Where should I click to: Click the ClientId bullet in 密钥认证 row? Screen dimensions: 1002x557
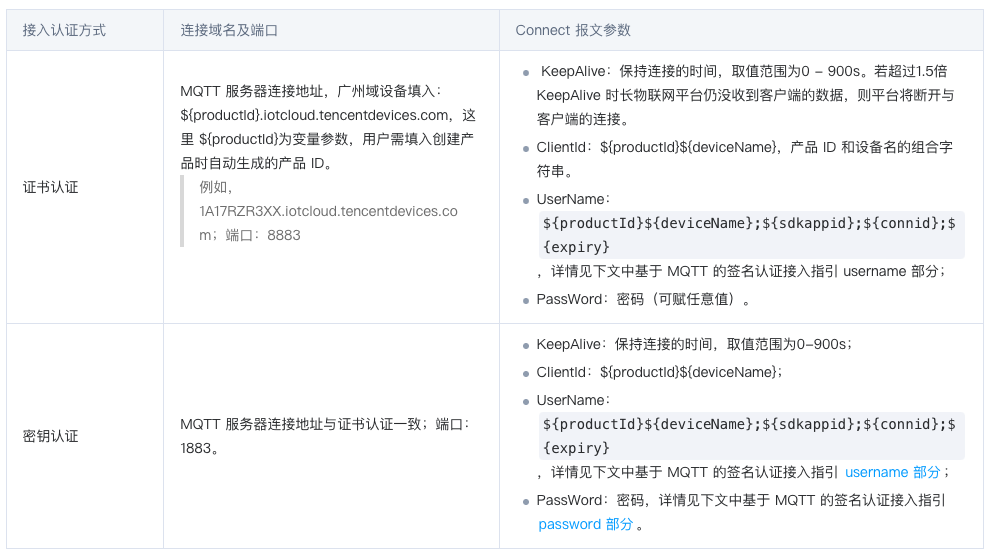[x=659, y=372]
